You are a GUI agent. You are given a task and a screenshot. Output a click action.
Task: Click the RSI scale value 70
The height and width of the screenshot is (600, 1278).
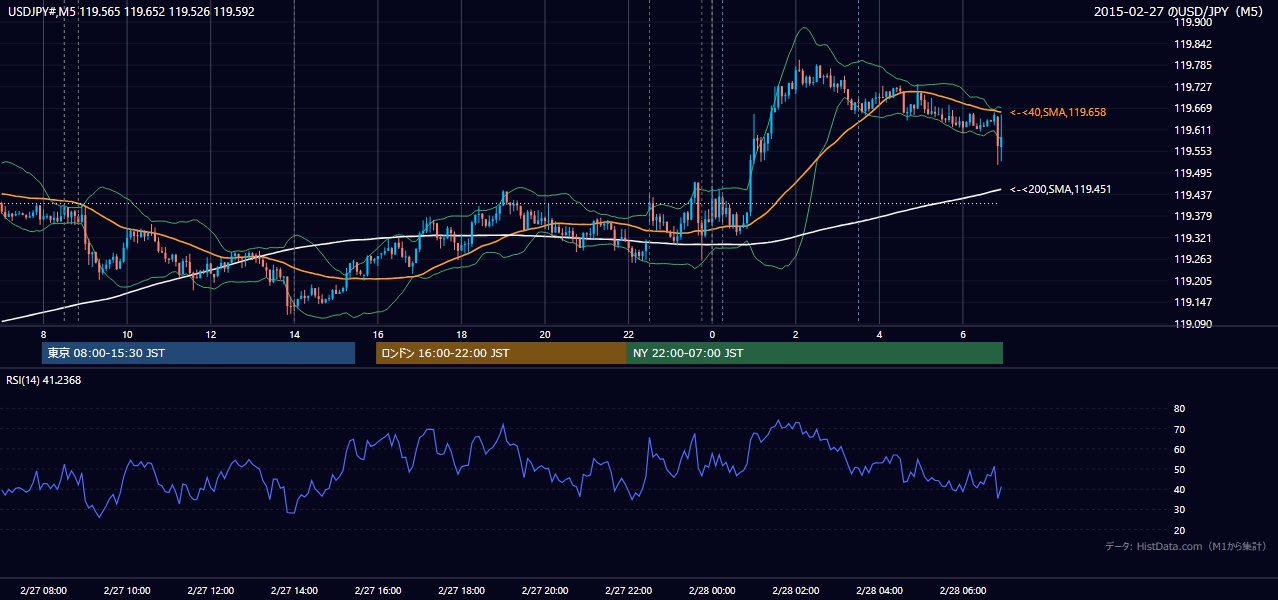1179,429
